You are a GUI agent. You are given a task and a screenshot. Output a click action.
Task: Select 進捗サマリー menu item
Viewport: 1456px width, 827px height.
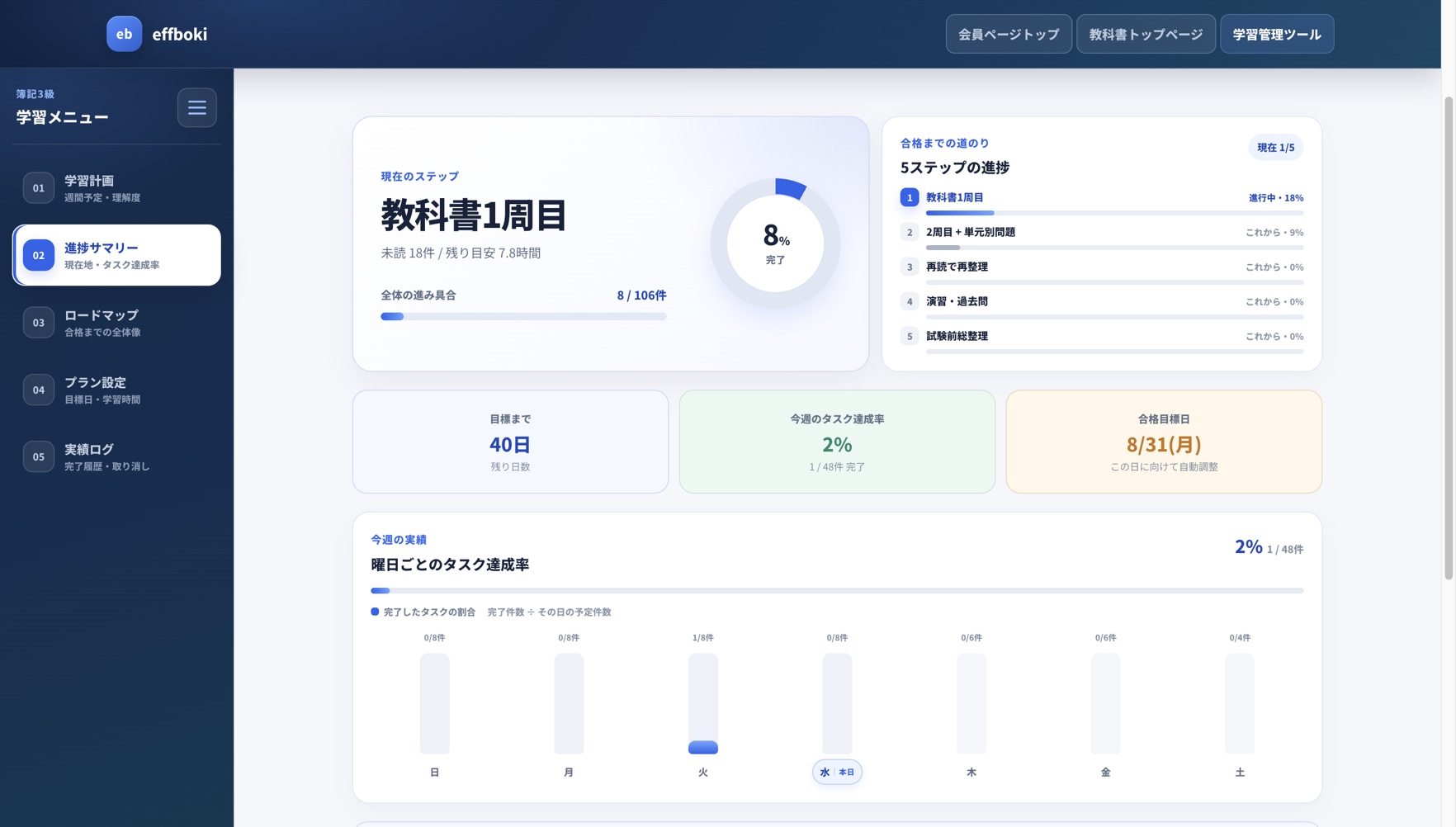pos(116,255)
